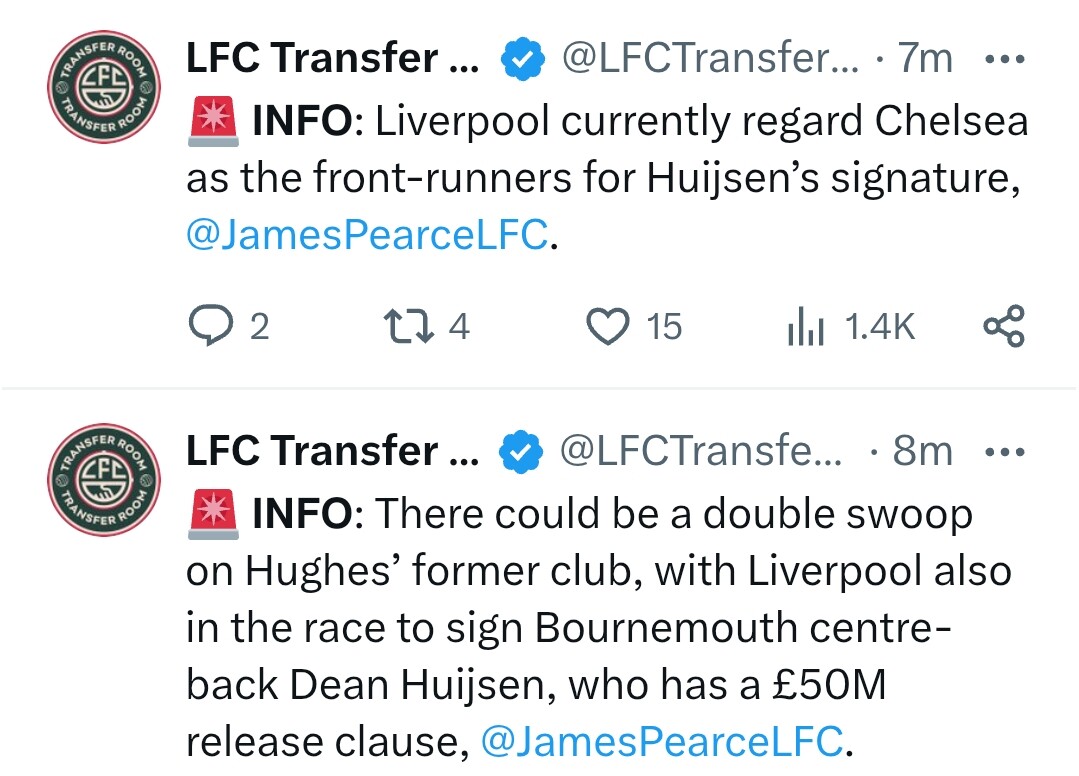Open reply icon on the 7m tweet

click(211, 325)
